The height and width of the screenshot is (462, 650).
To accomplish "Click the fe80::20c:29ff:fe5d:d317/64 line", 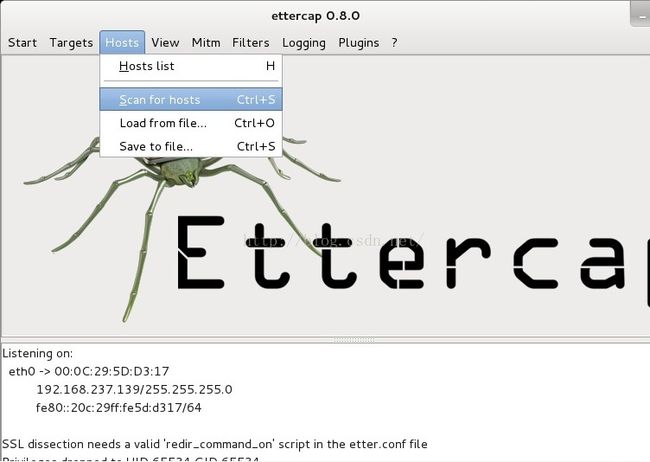I will click(x=119, y=408).
